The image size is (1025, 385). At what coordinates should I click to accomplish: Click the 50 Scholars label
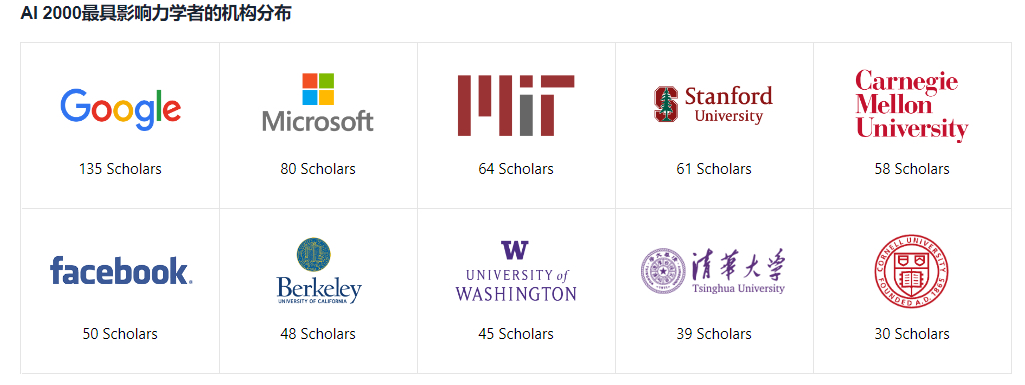tap(120, 333)
